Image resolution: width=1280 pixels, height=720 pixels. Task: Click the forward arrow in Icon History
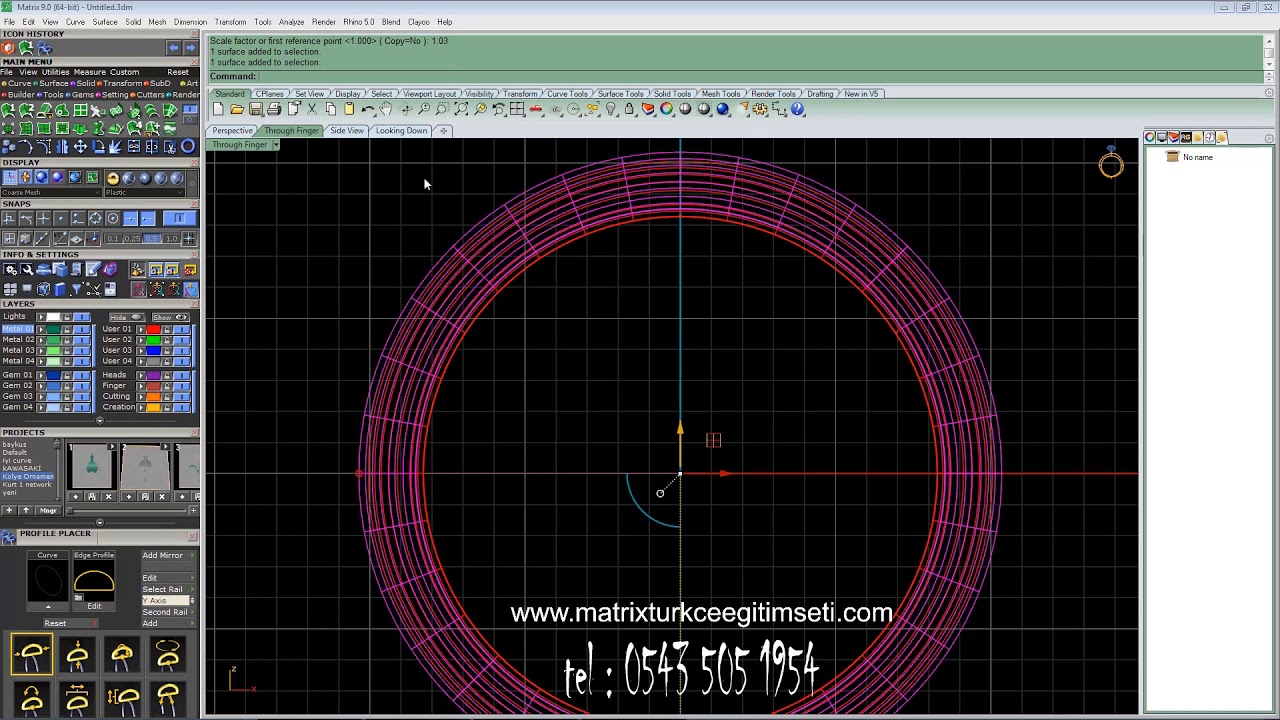click(x=190, y=47)
